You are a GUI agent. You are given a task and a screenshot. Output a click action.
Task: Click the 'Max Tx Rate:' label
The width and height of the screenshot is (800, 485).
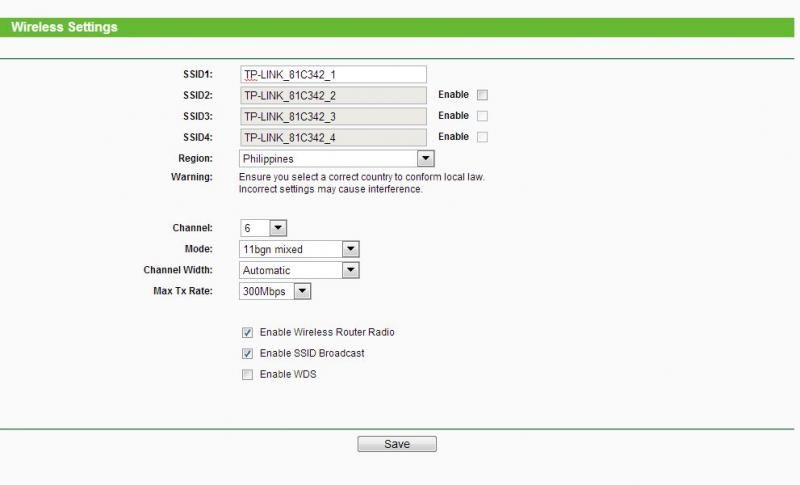(183, 291)
